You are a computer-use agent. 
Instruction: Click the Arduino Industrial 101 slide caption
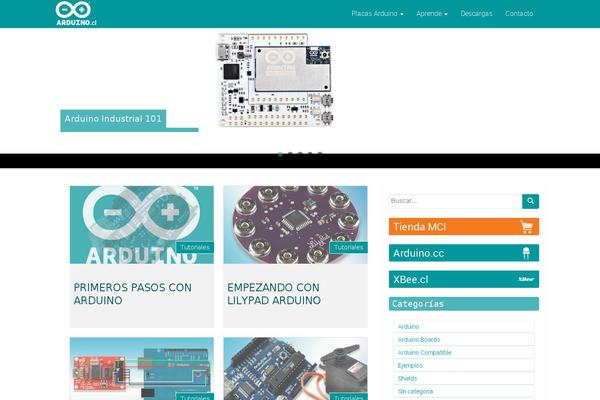click(x=113, y=119)
